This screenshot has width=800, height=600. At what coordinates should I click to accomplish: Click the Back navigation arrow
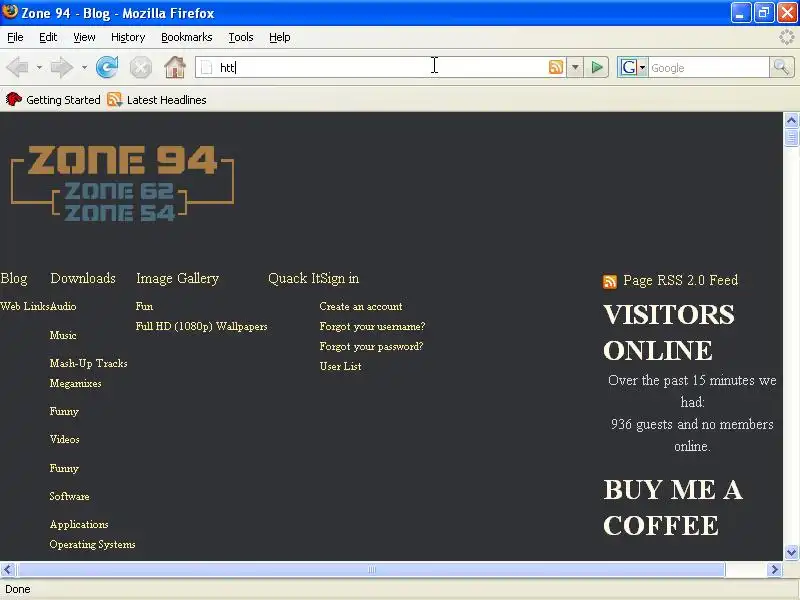coord(18,67)
